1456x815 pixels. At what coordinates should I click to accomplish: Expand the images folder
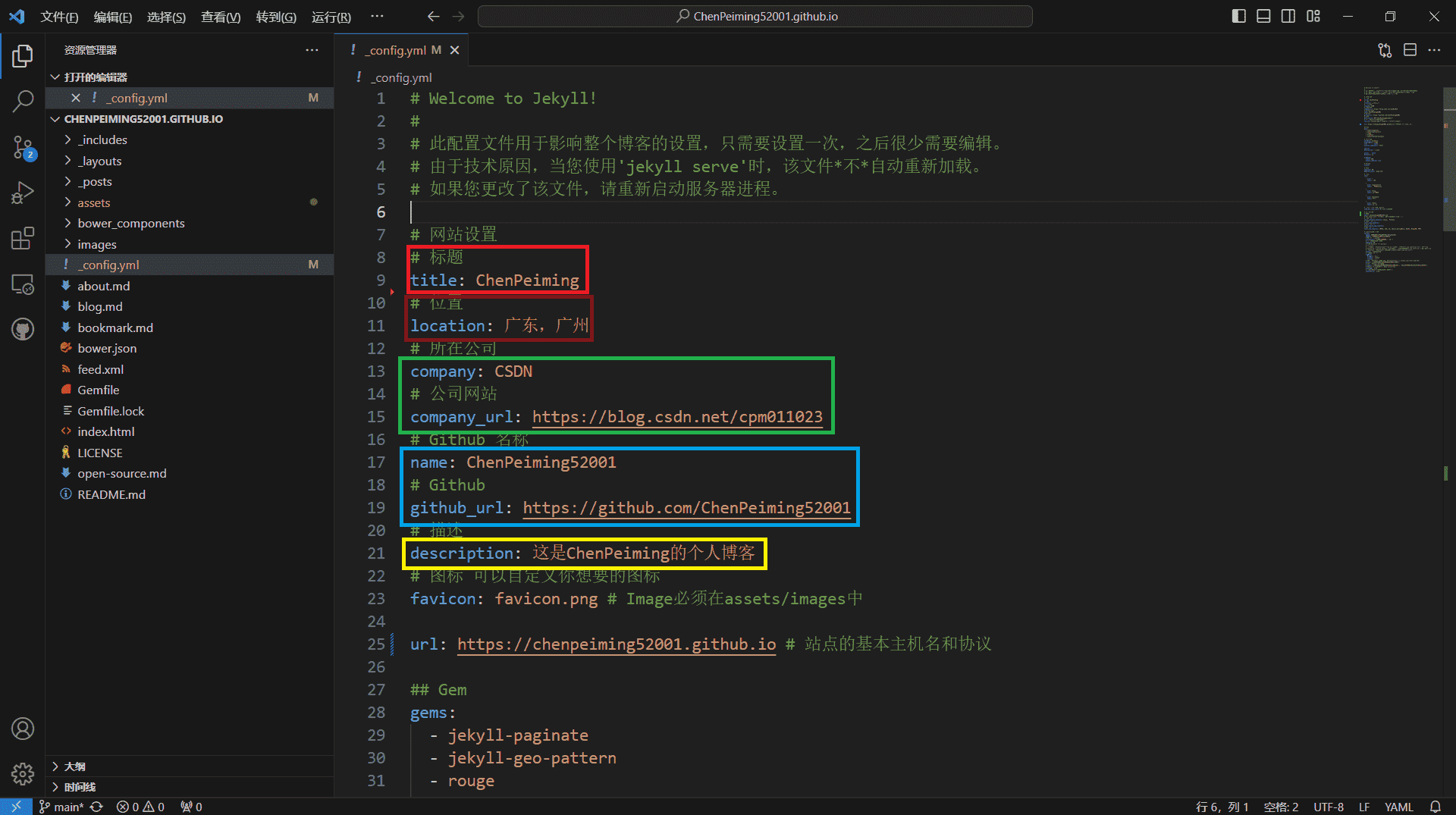(x=190, y=244)
